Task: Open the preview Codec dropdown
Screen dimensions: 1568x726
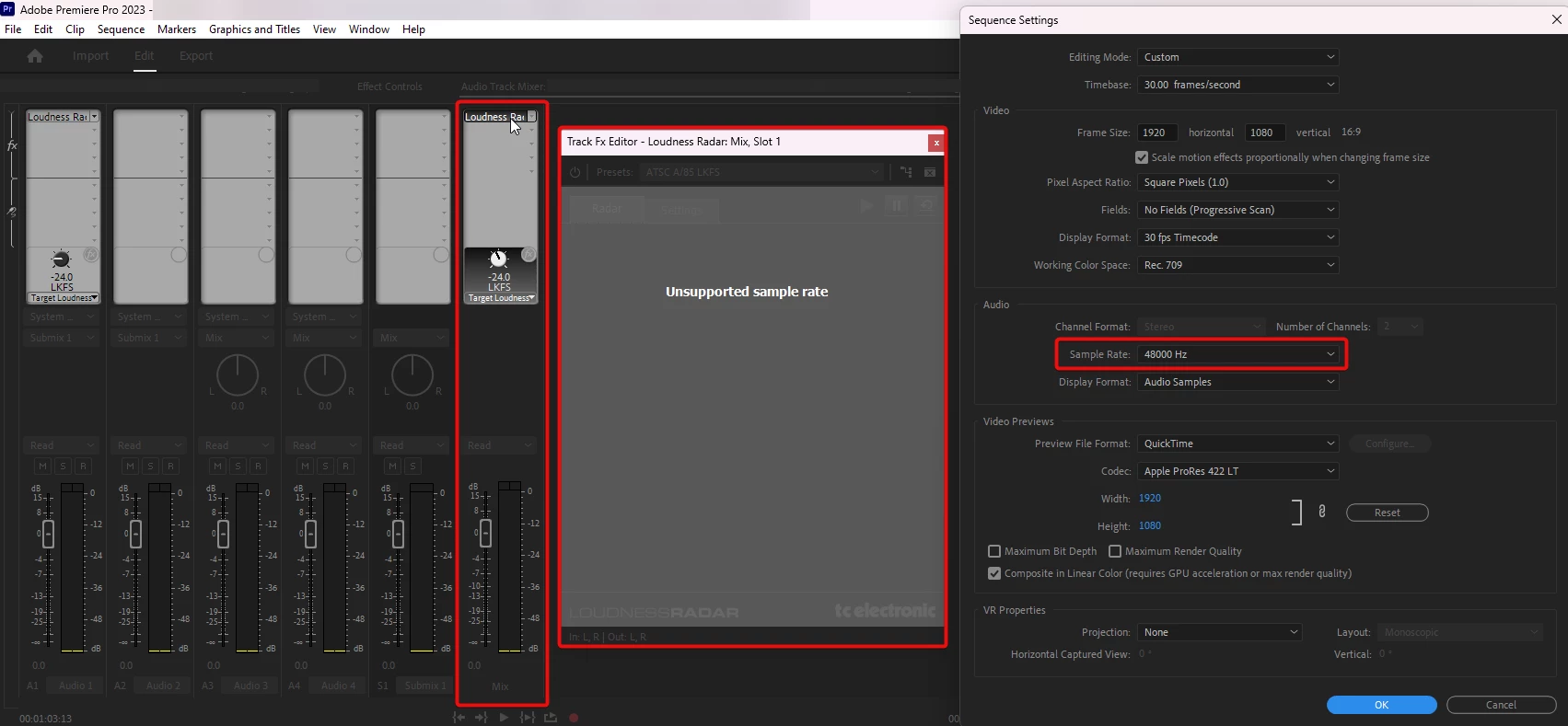Action: click(x=1237, y=471)
